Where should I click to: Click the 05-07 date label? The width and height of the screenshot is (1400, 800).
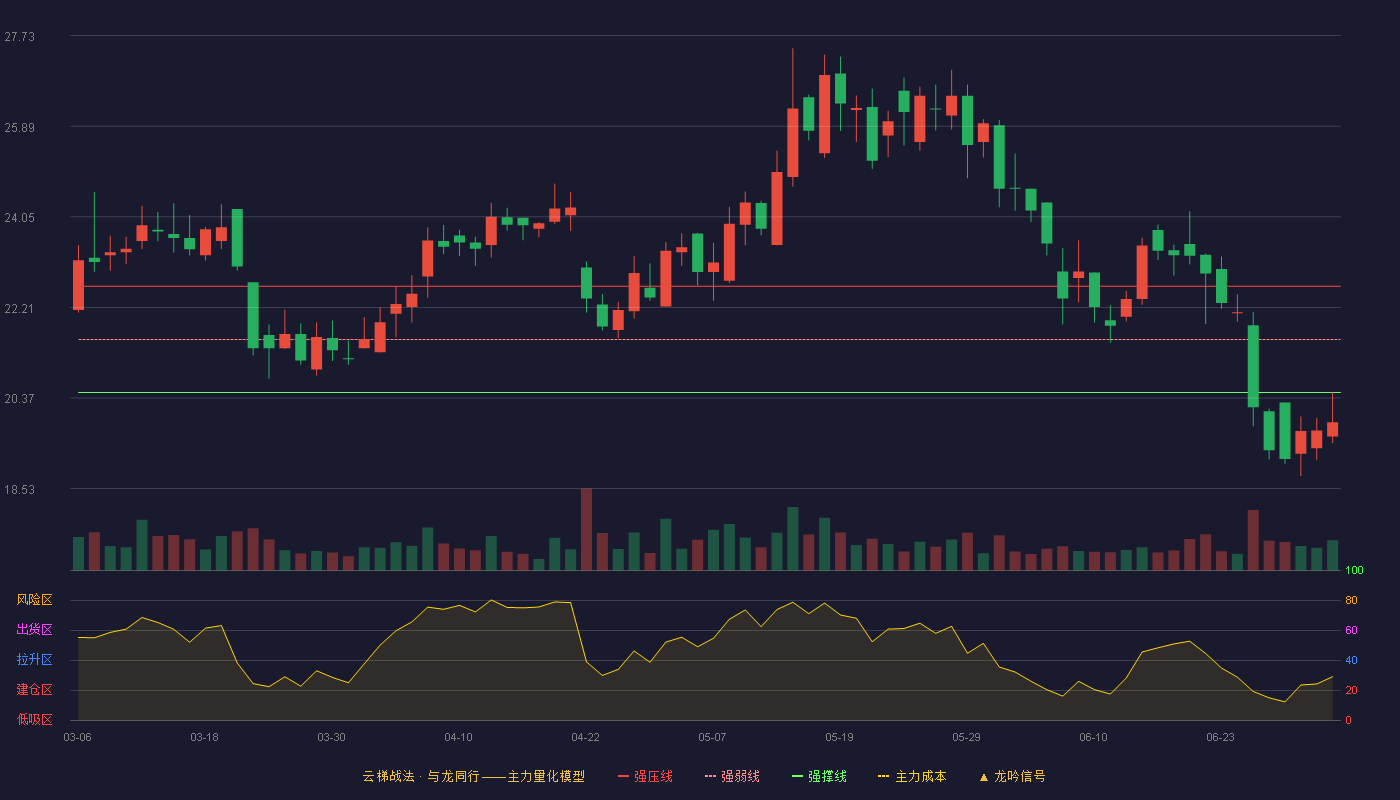click(x=713, y=737)
